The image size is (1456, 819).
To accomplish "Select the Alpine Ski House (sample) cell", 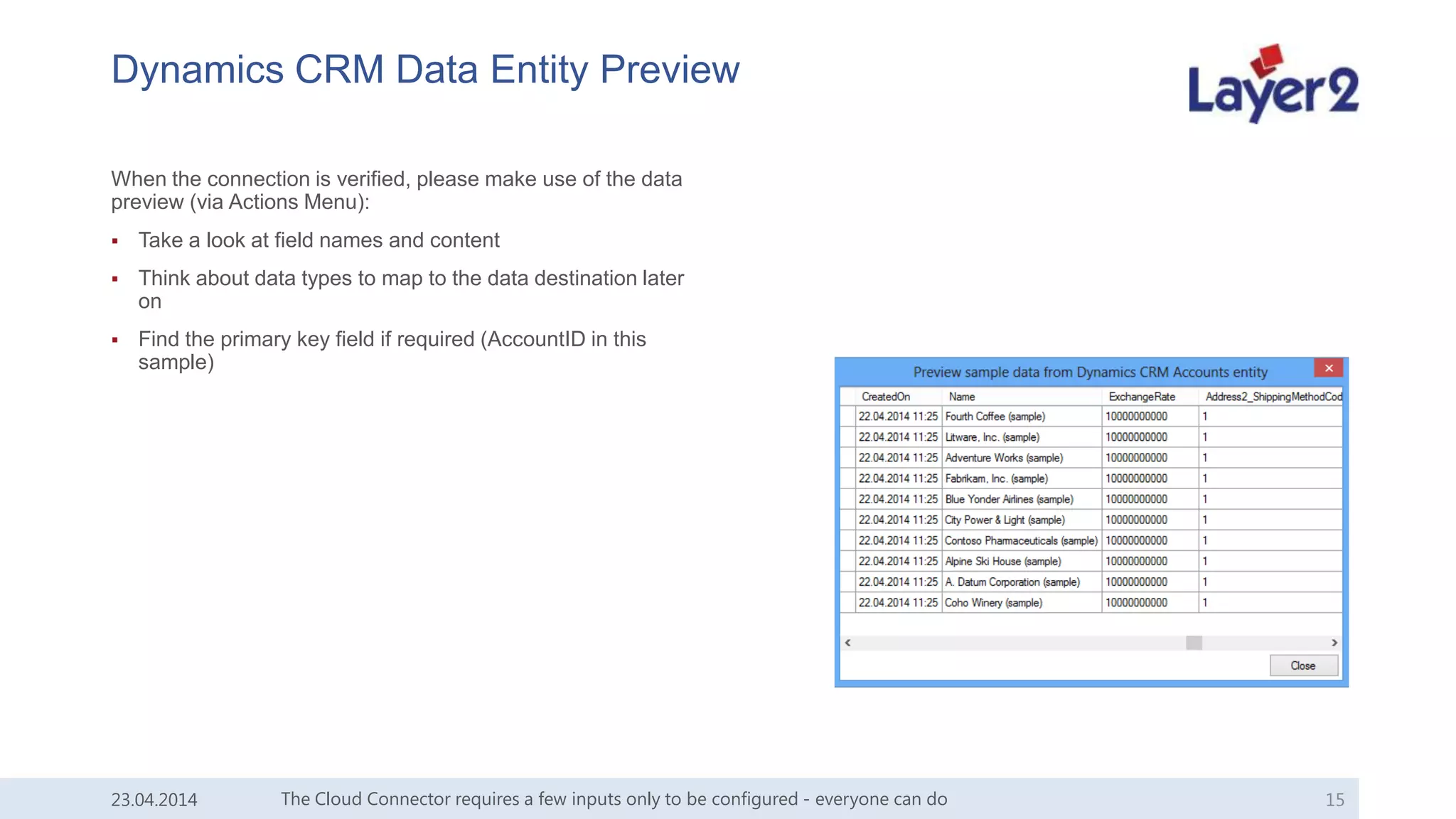I will (1022, 561).
